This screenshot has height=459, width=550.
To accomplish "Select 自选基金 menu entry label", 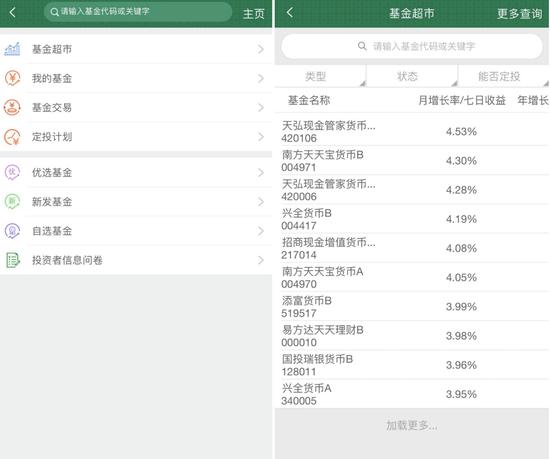I will (52, 231).
